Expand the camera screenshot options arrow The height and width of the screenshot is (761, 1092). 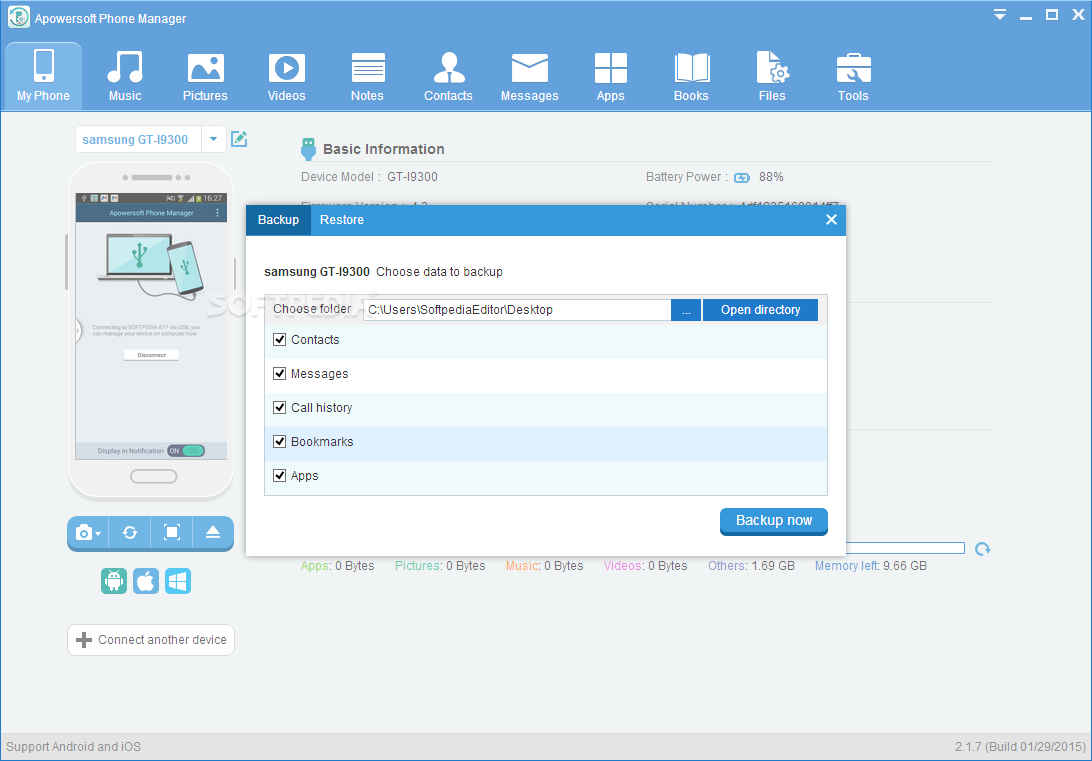click(x=98, y=534)
